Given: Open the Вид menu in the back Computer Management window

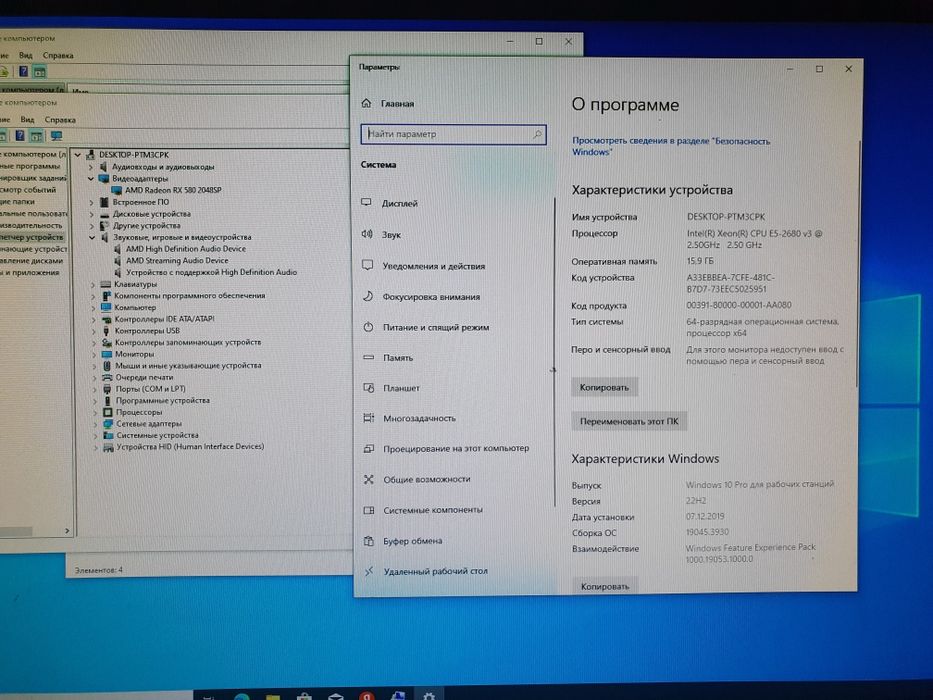Looking at the screenshot, I should [x=26, y=55].
